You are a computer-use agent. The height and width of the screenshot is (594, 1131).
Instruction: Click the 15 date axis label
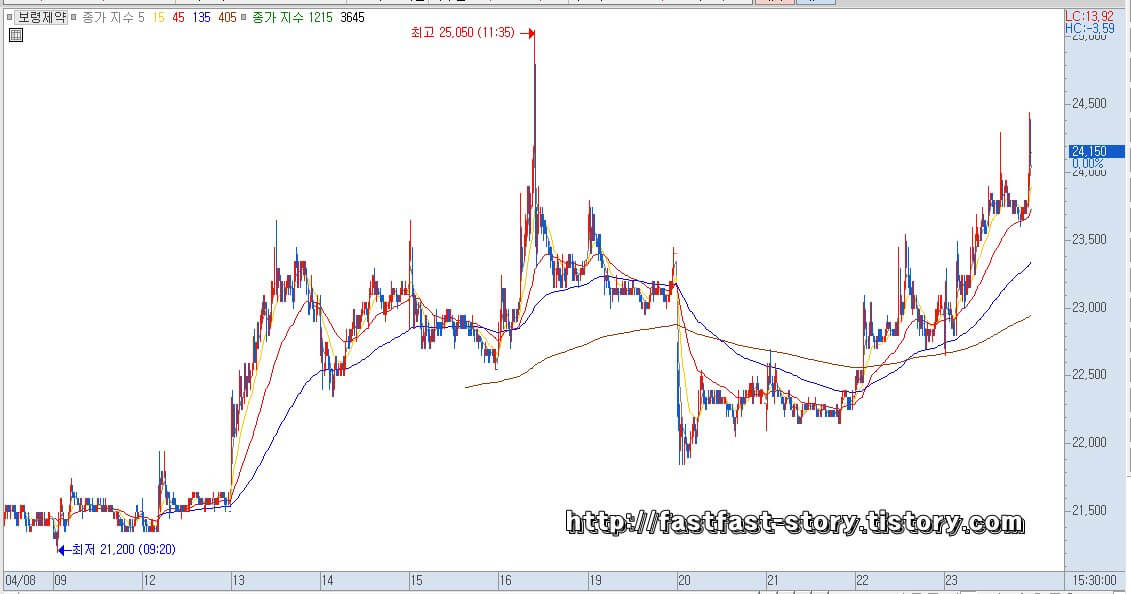point(416,580)
